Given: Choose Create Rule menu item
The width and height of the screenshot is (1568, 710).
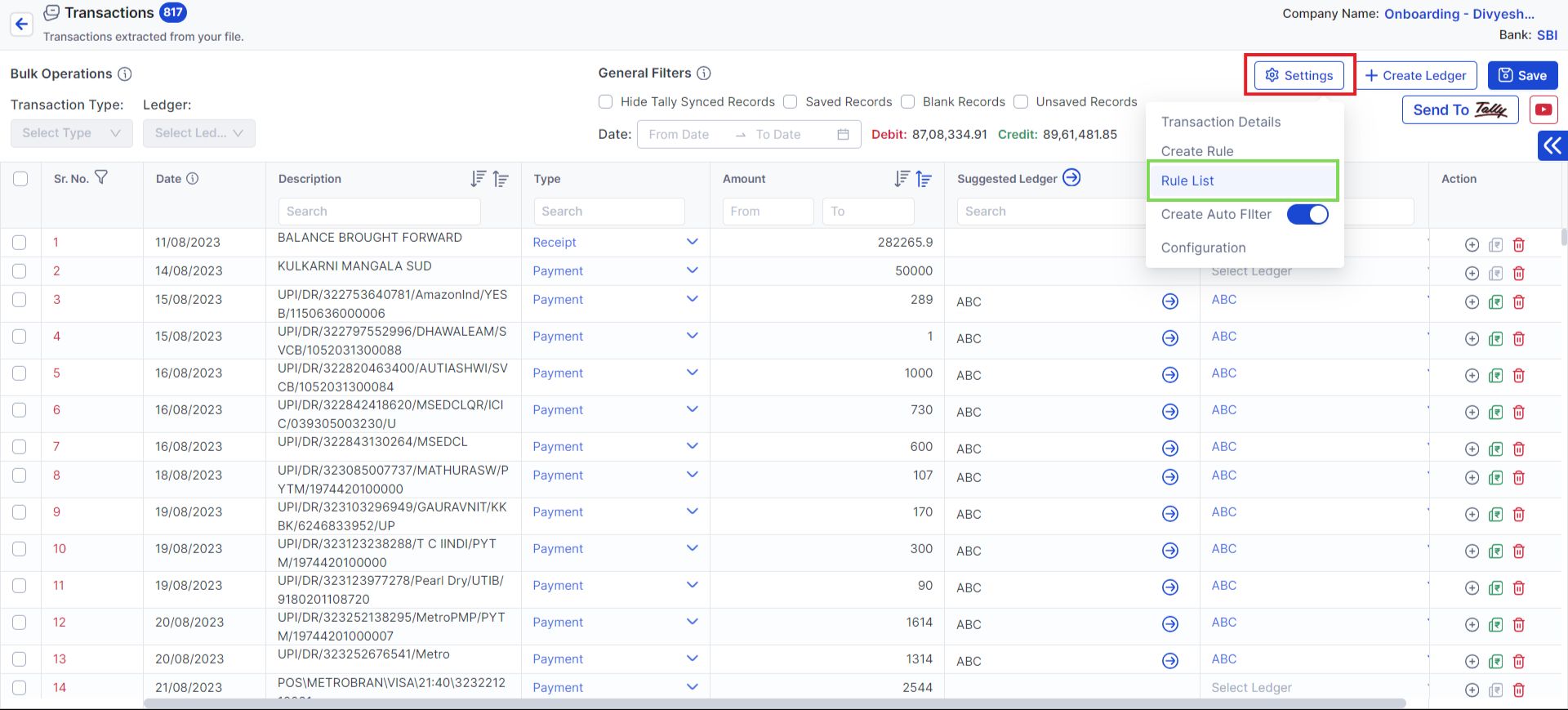Looking at the screenshot, I should [1197, 151].
